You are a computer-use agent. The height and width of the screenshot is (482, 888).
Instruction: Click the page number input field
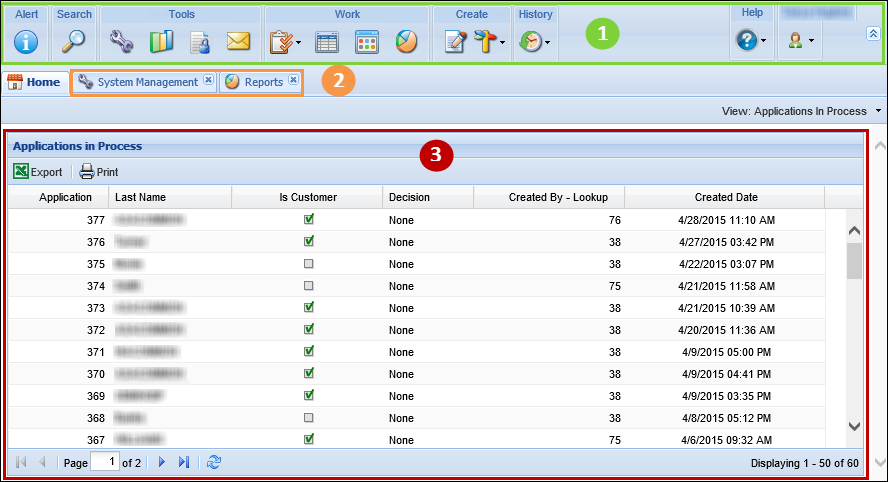(105, 462)
